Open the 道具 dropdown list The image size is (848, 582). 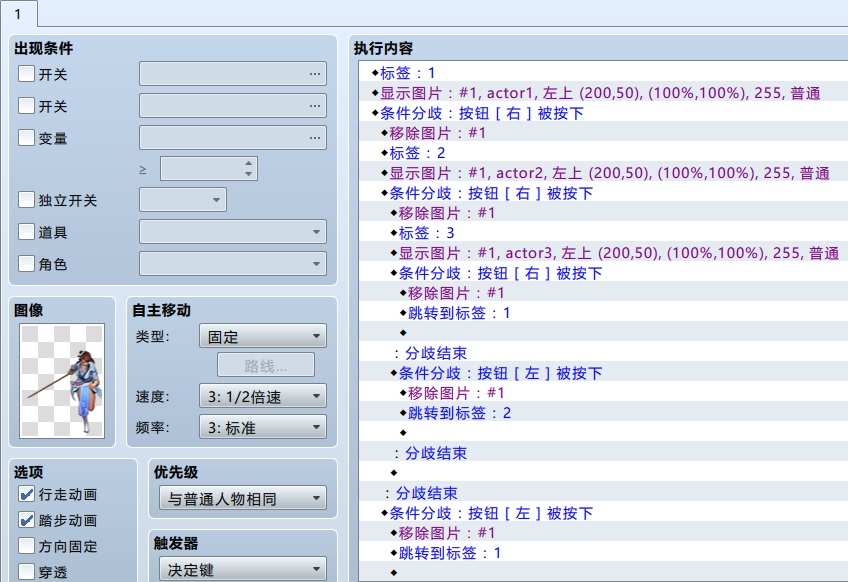click(x=233, y=232)
